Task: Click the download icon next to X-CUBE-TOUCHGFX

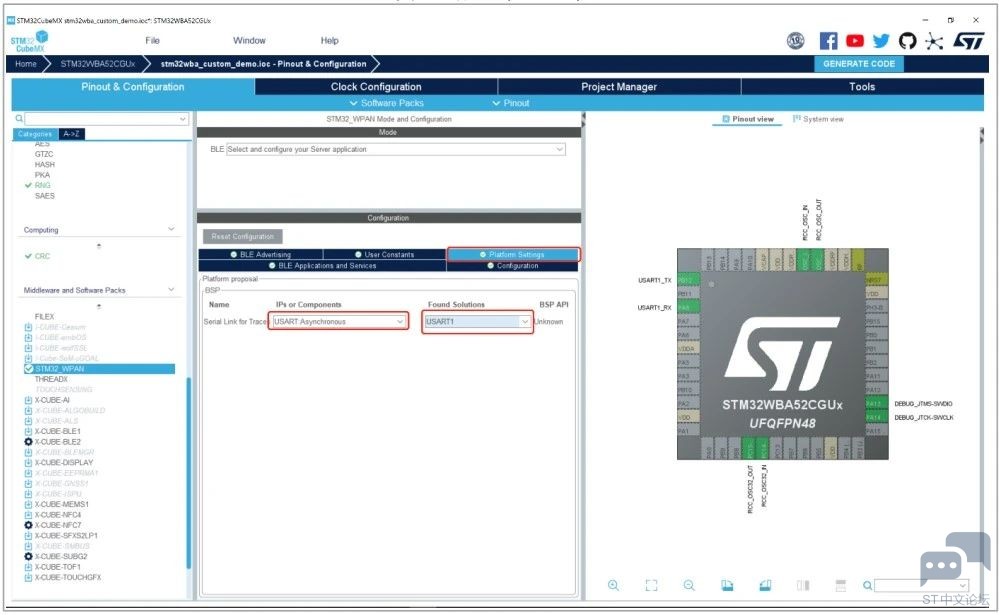Action: click(x=28, y=577)
